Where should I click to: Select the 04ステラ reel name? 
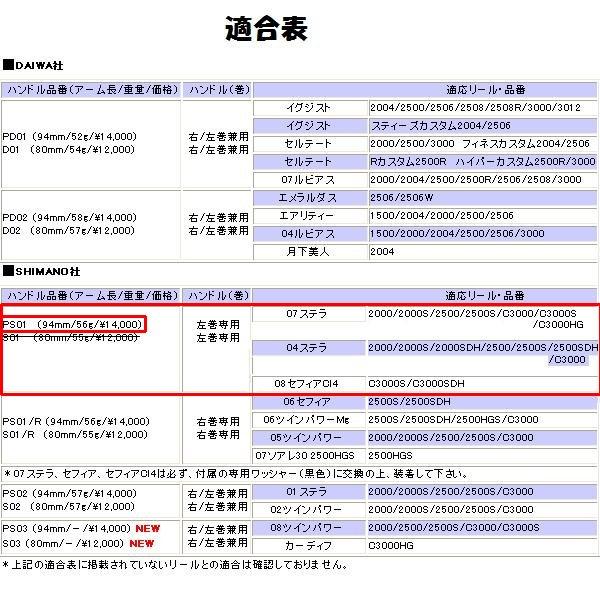(307, 348)
